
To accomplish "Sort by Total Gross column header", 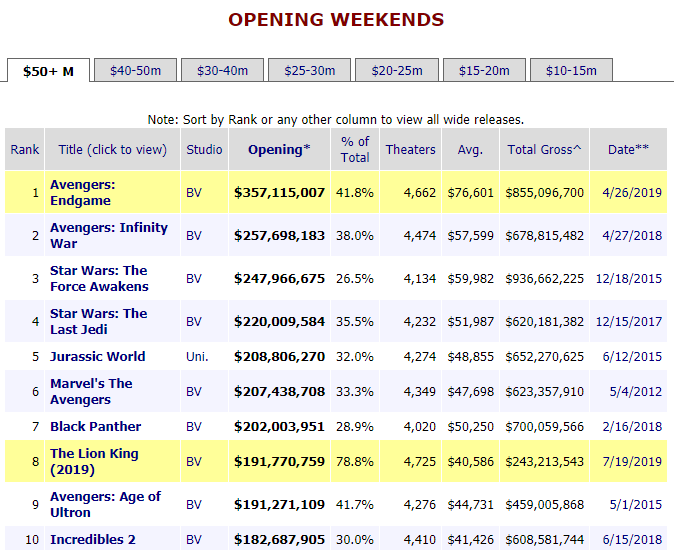I will click(x=544, y=150).
